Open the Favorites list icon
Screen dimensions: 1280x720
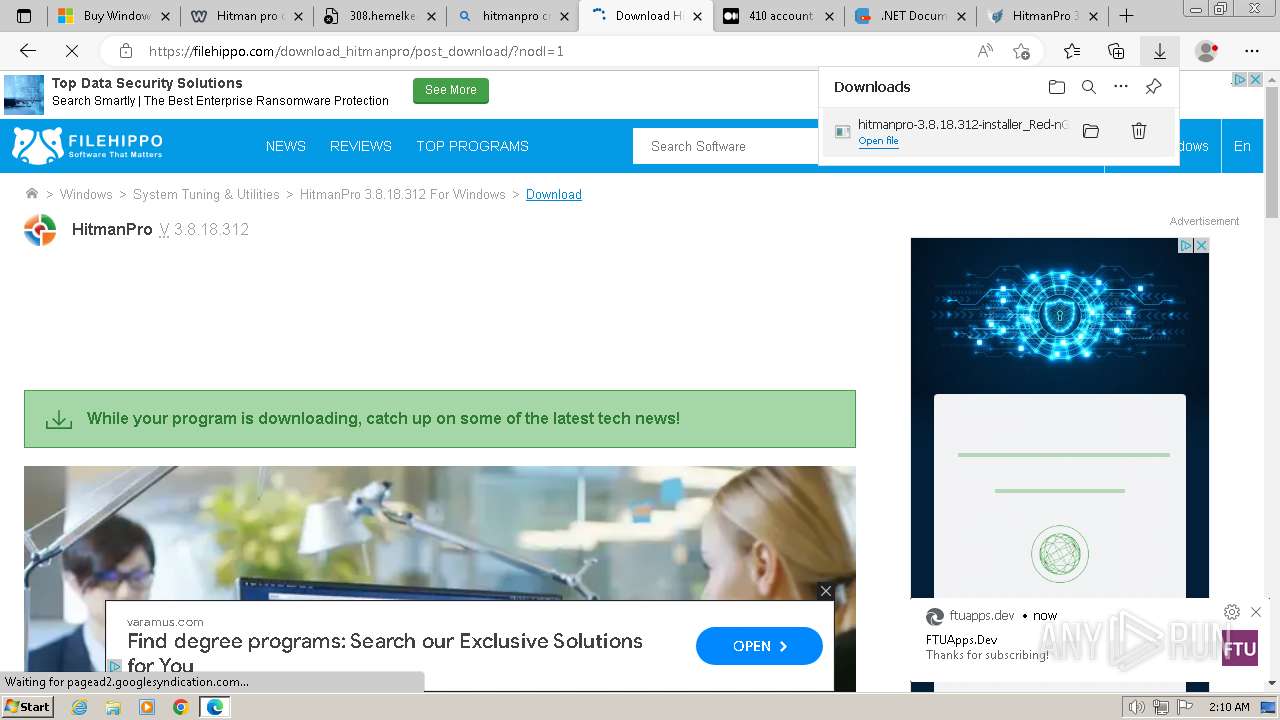1072,51
